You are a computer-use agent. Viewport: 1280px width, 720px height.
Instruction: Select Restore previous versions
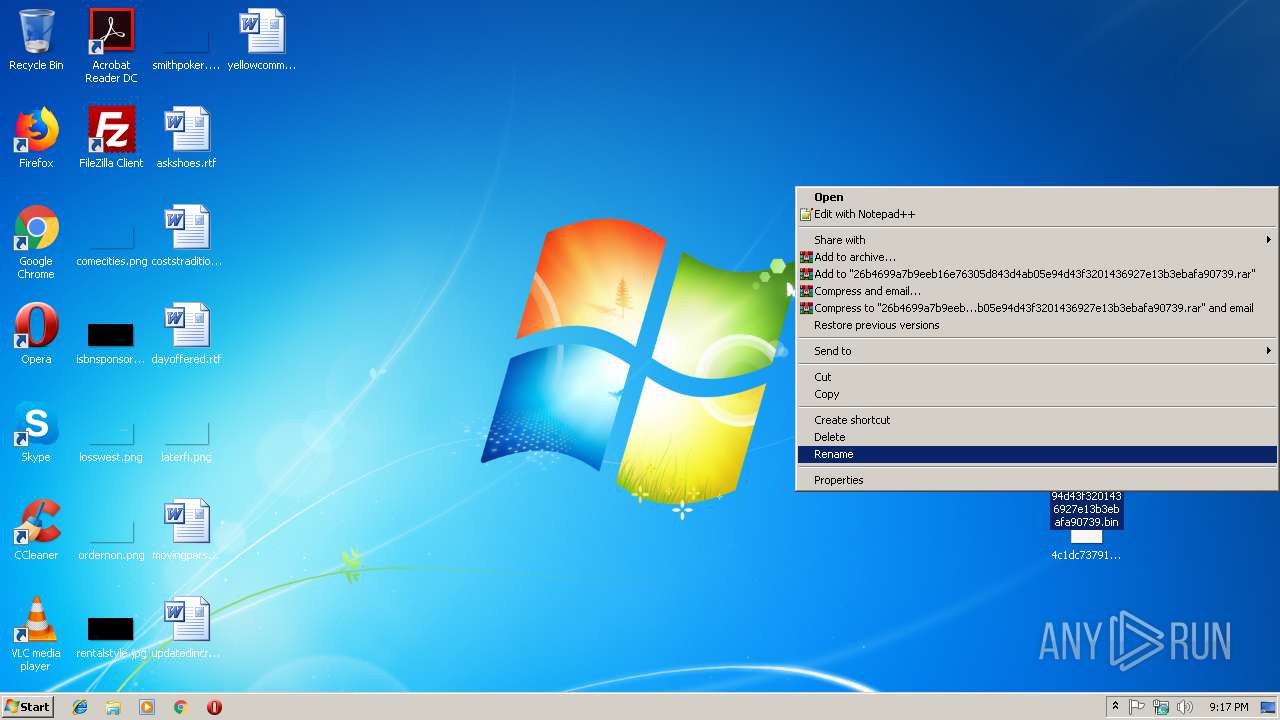[1037, 325]
